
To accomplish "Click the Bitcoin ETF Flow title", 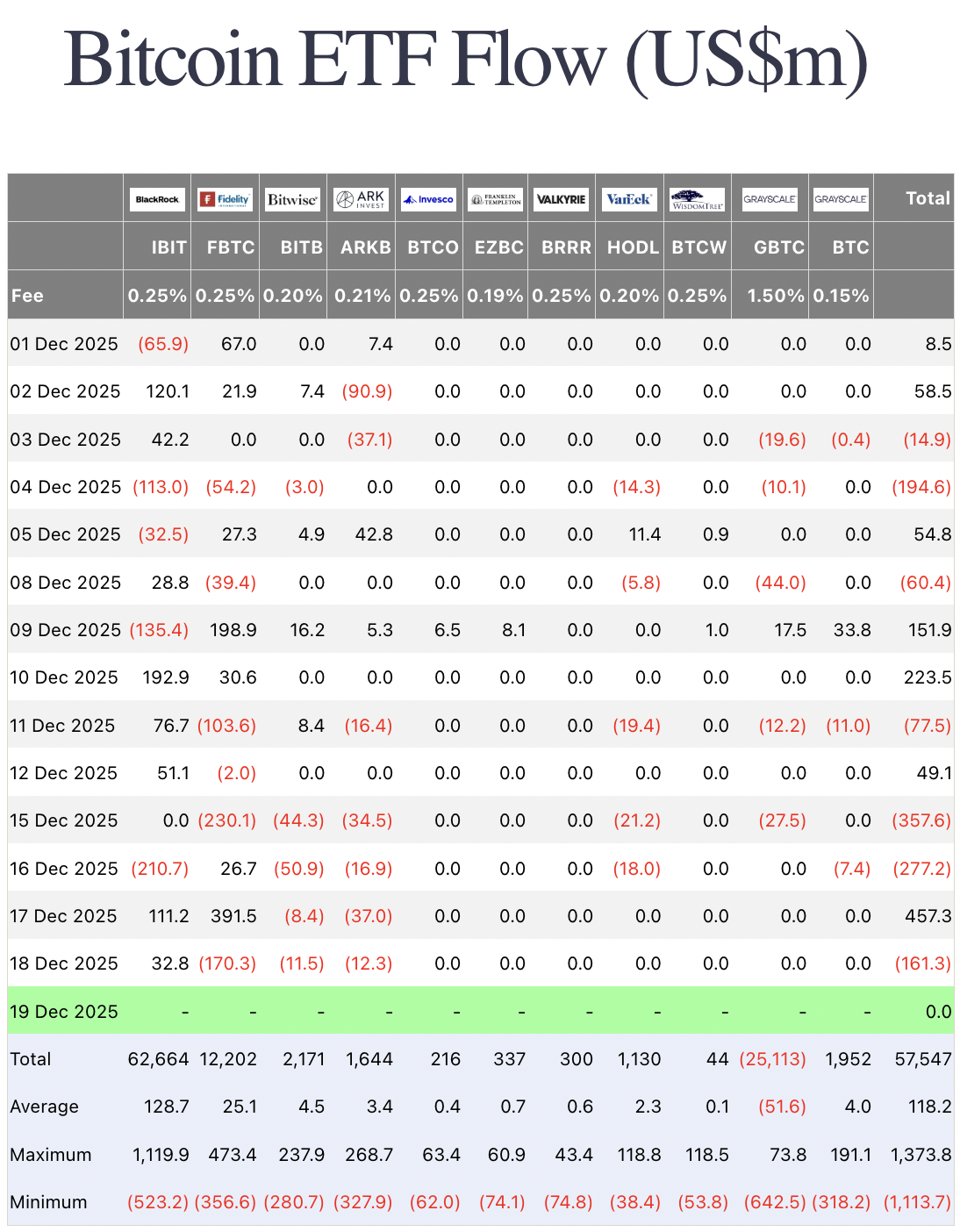I will pyautogui.click(x=466, y=60).
